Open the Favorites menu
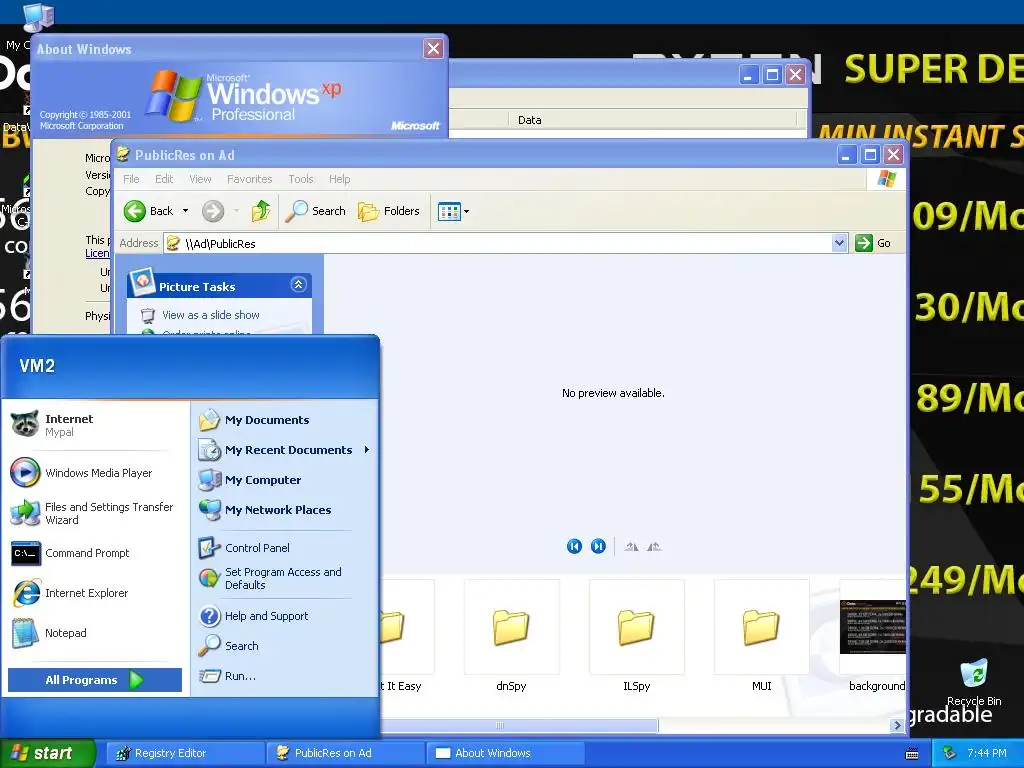This screenshot has width=1024, height=768. (x=249, y=179)
